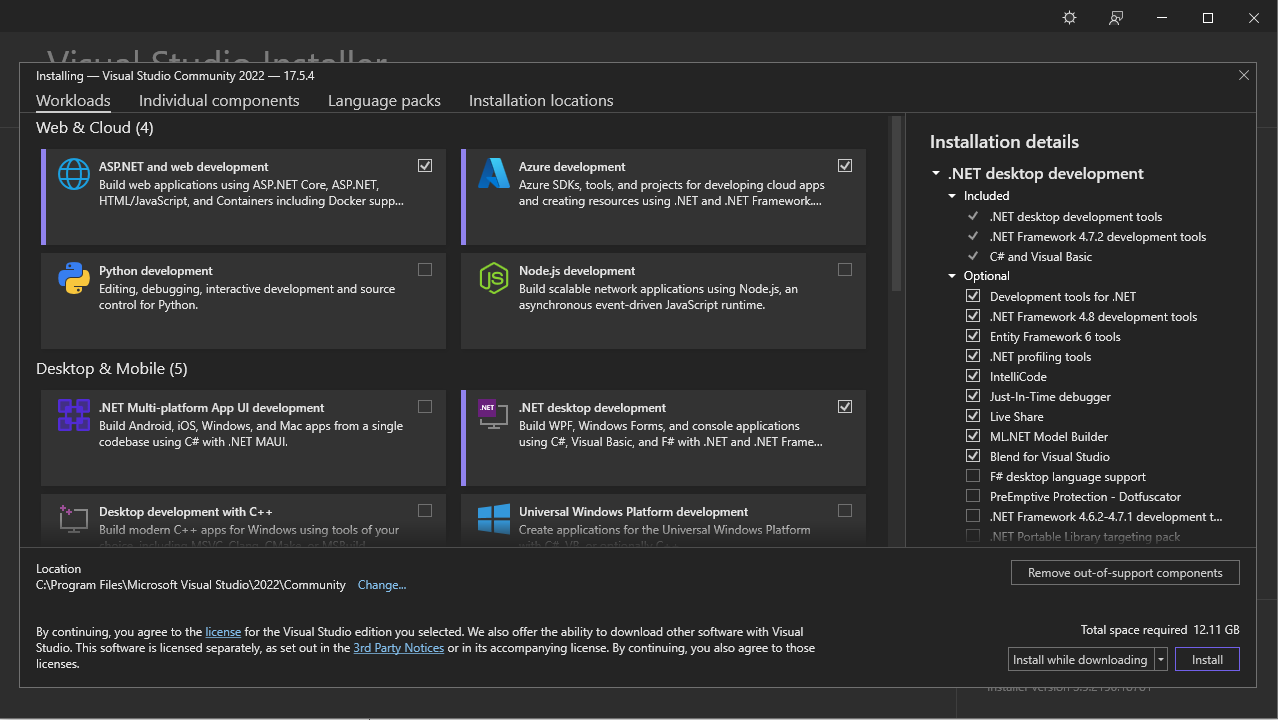This screenshot has height=720, width=1278.
Task: Open the settings gear in the title bar
Action: click(1069, 18)
